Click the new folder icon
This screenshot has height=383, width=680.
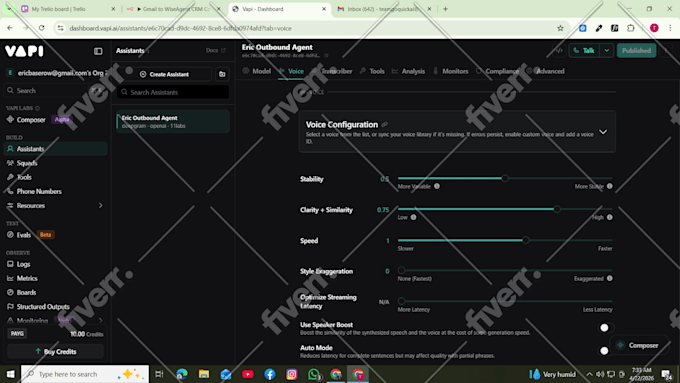point(222,74)
